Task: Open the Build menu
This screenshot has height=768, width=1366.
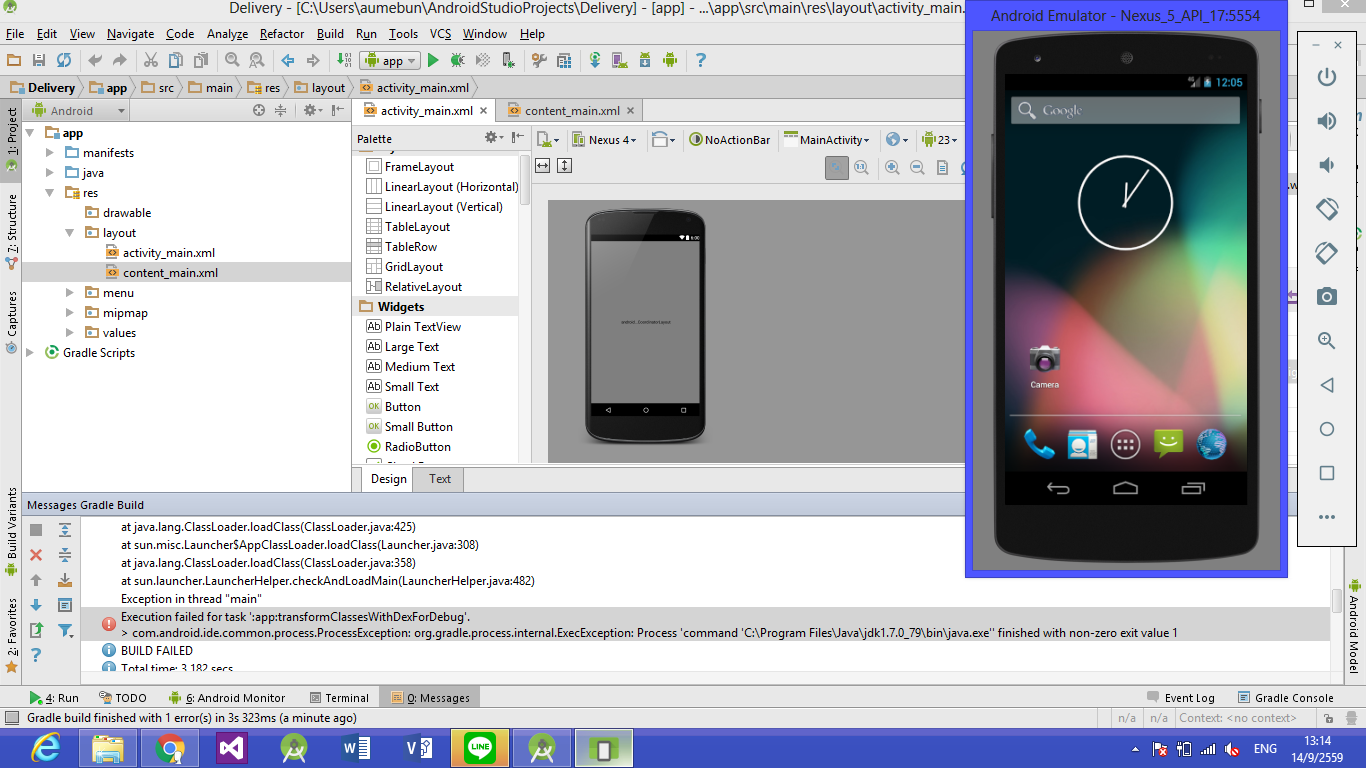Action: [330, 34]
